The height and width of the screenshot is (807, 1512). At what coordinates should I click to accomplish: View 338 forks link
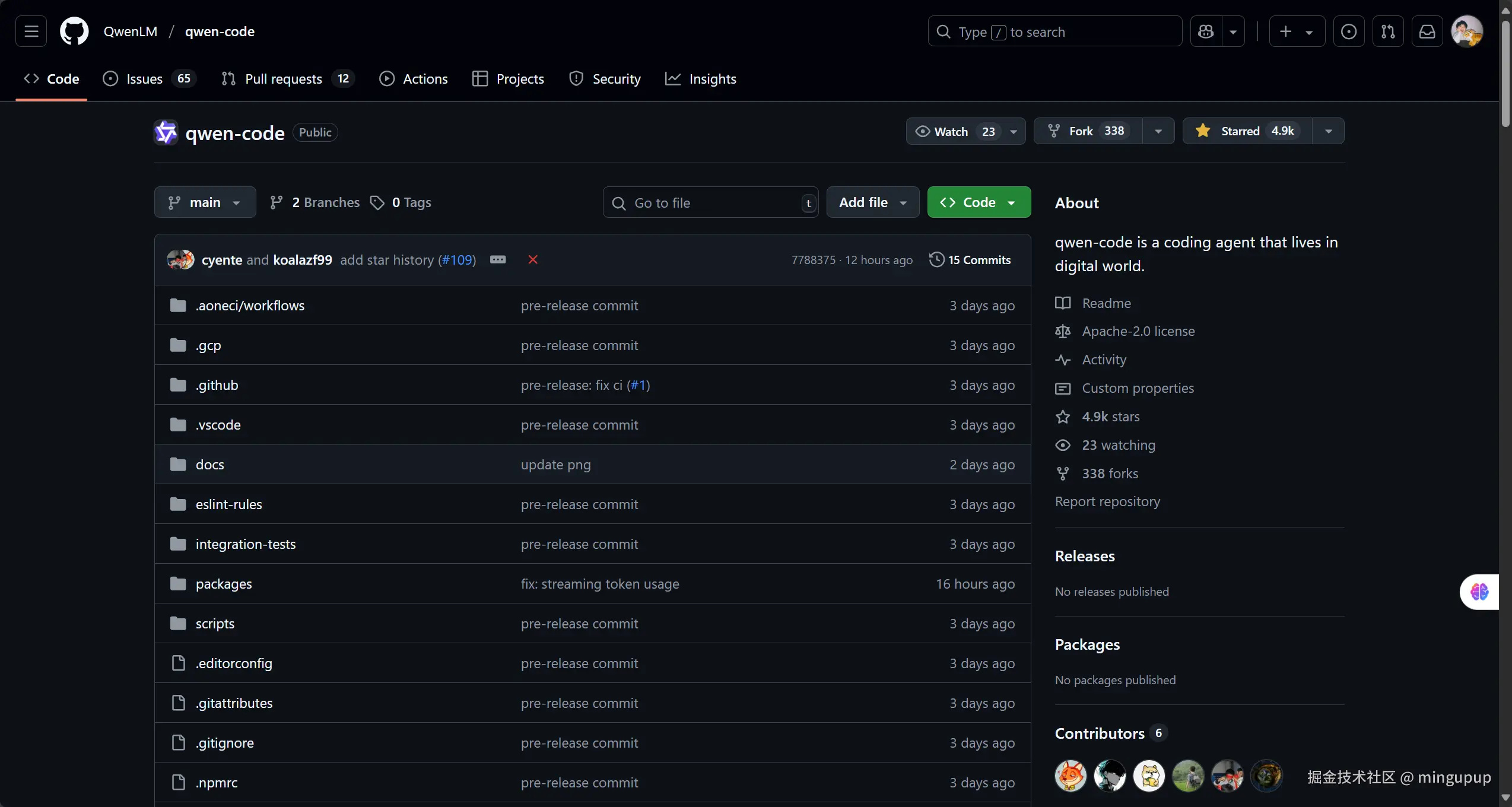point(1097,474)
